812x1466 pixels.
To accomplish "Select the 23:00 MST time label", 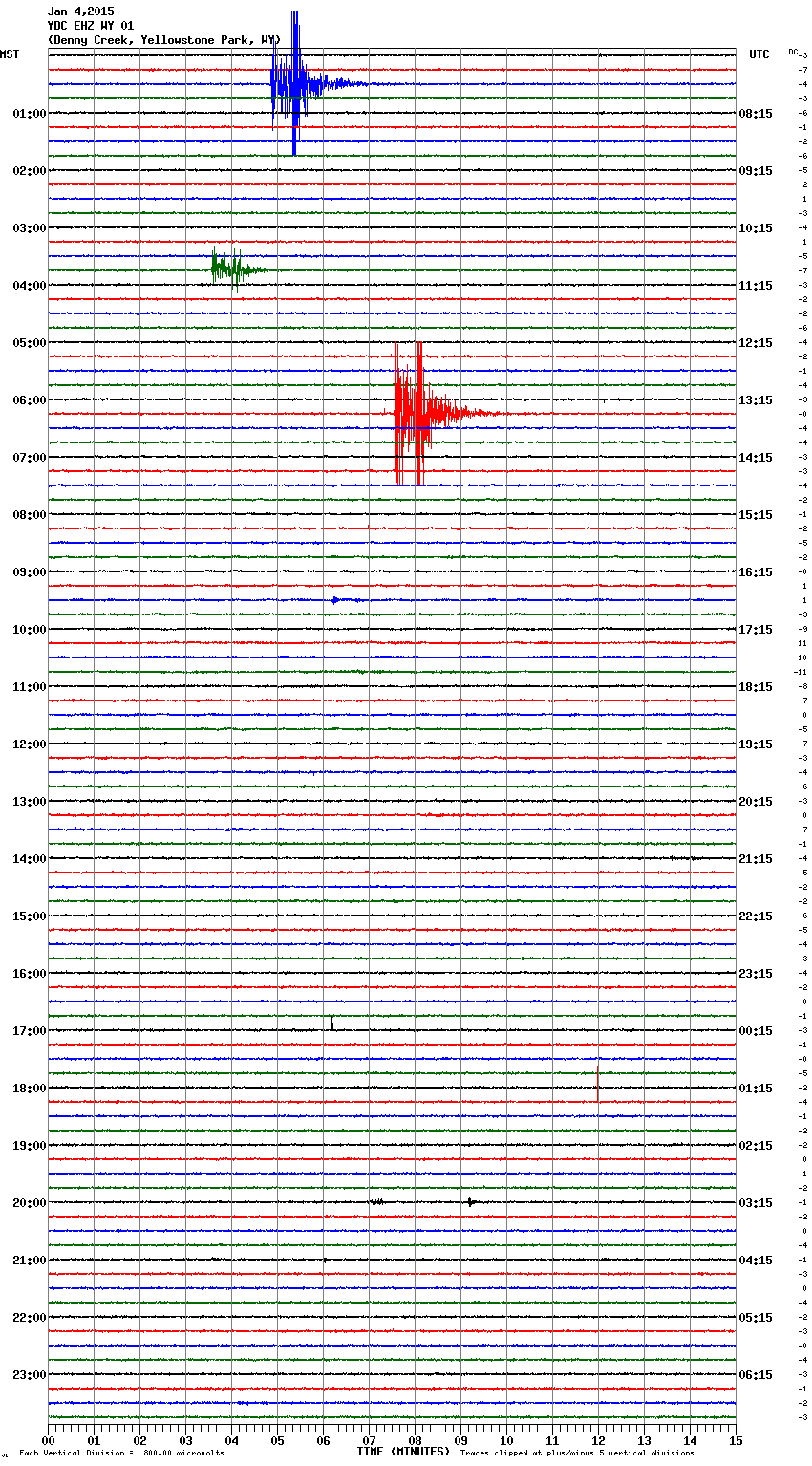I will point(29,1375).
